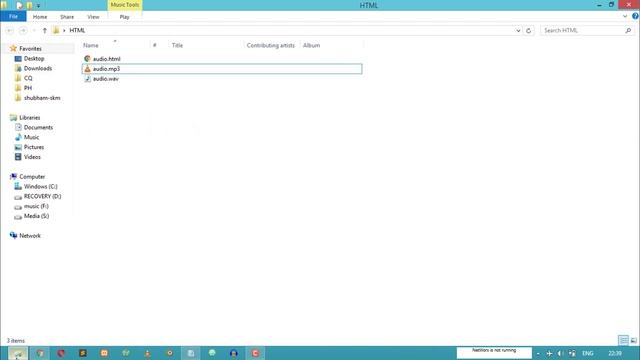Open the Play tab under Music Tools
Screen dimensions: 640x360
(124, 17)
